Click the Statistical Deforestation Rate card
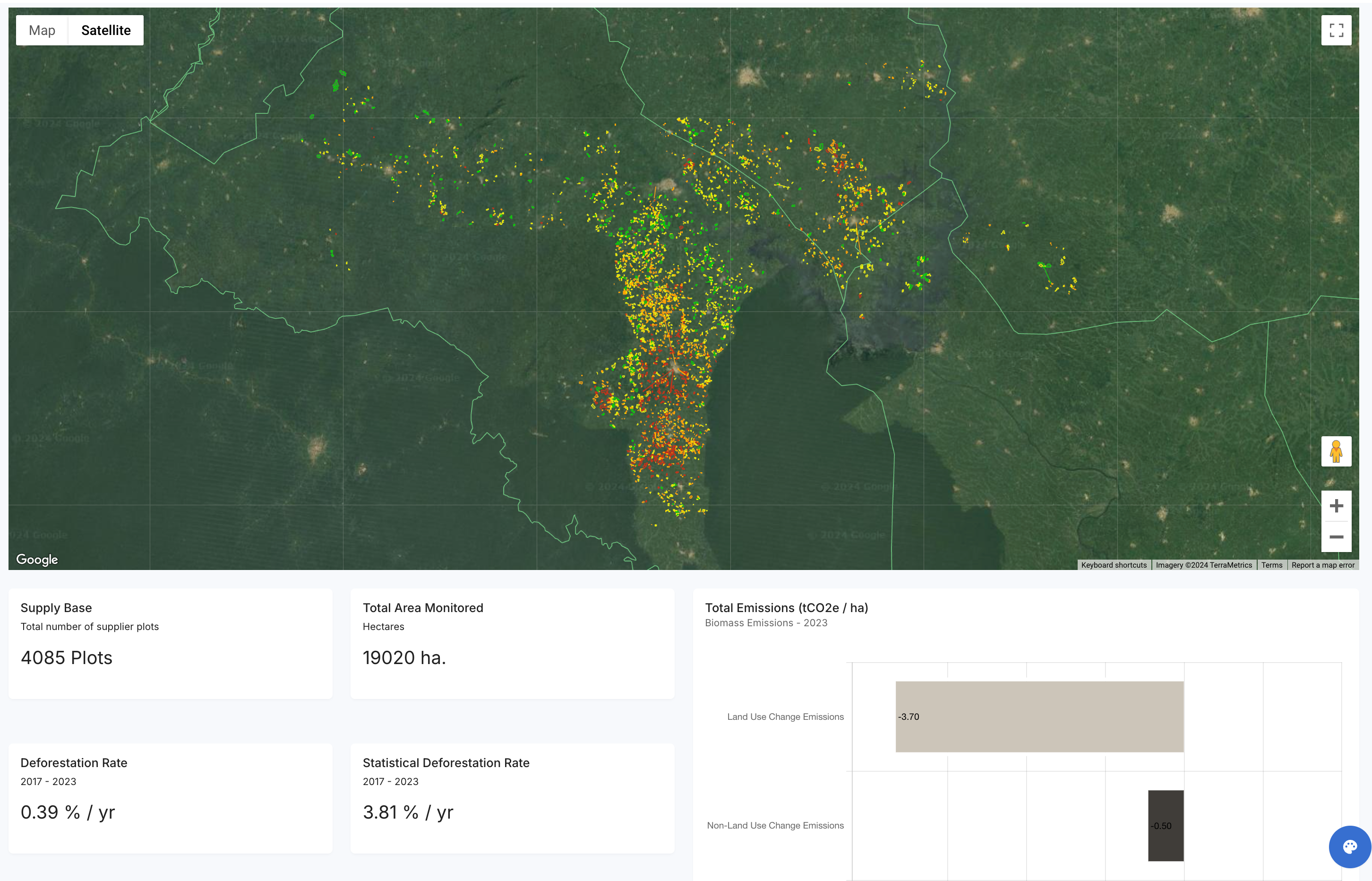 512,798
